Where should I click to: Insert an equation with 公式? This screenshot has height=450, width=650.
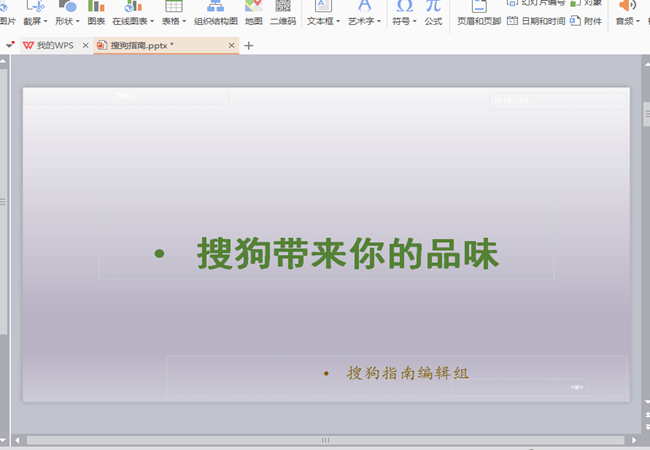pos(433,12)
